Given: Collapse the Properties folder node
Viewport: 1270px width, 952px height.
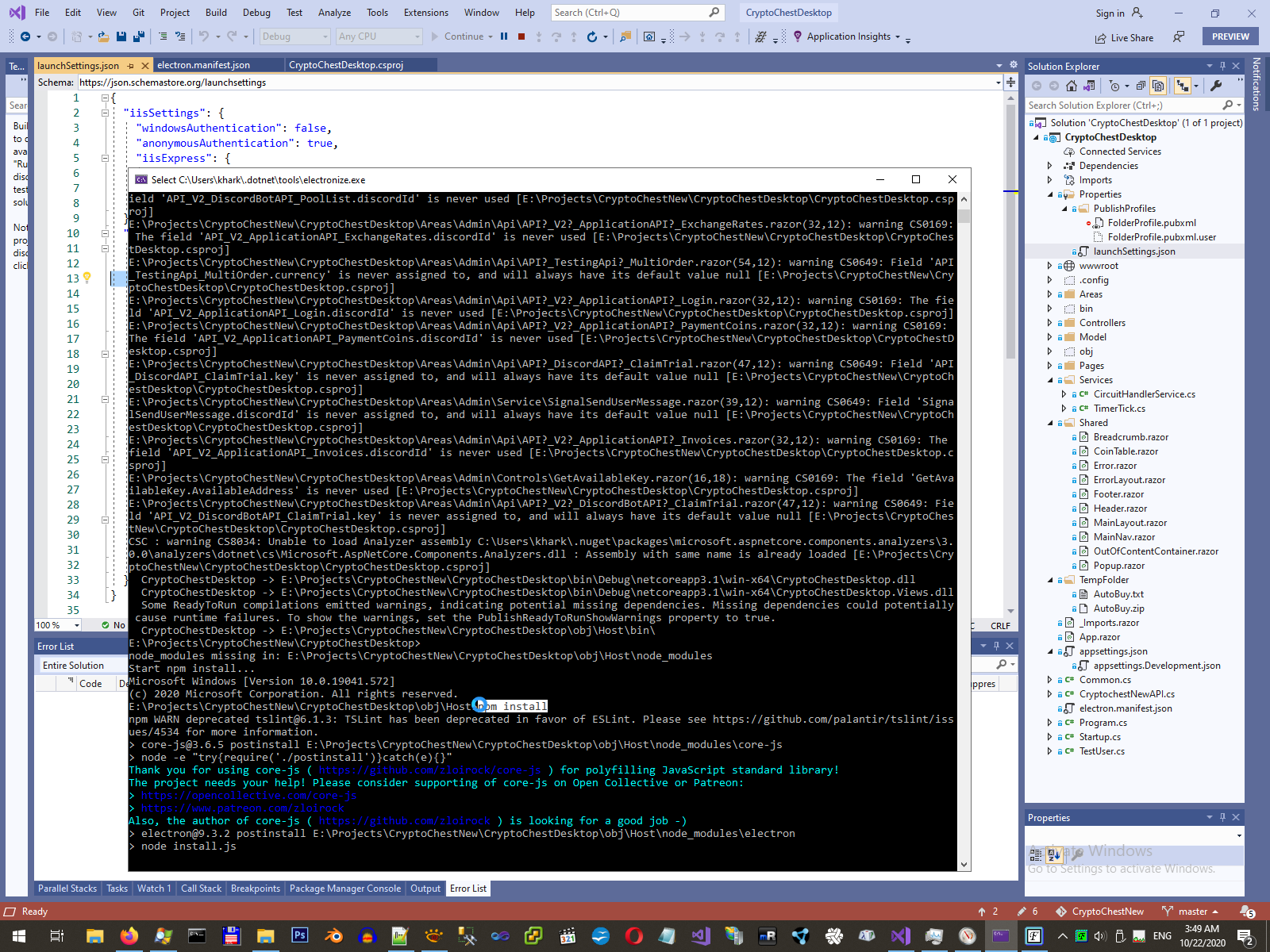Looking at the screenshot, I should click(x=1049, y=194).
